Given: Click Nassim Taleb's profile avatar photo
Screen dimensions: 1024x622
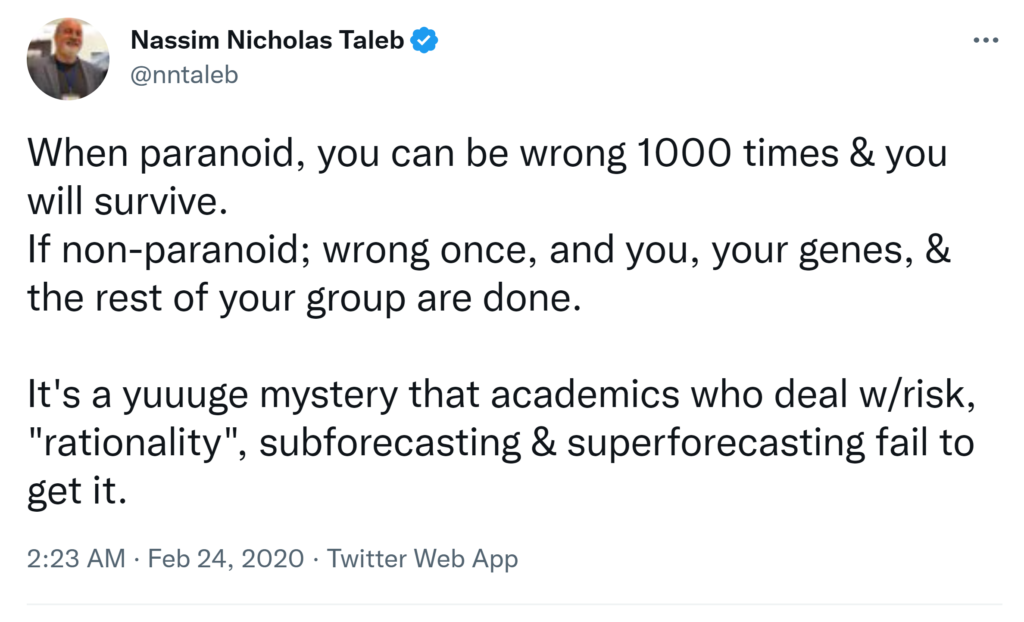Looking at the screenshot, I should 68,59.
